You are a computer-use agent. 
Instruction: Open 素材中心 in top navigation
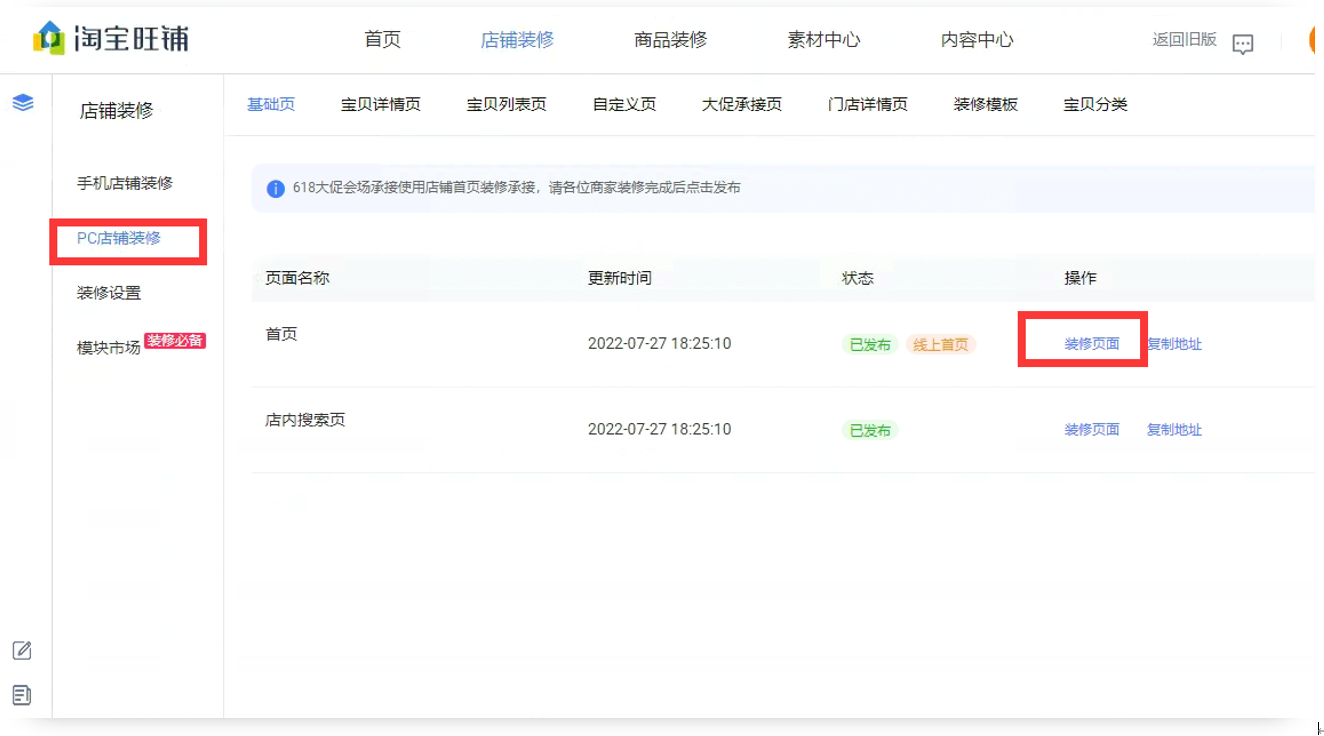pos(823,40)
